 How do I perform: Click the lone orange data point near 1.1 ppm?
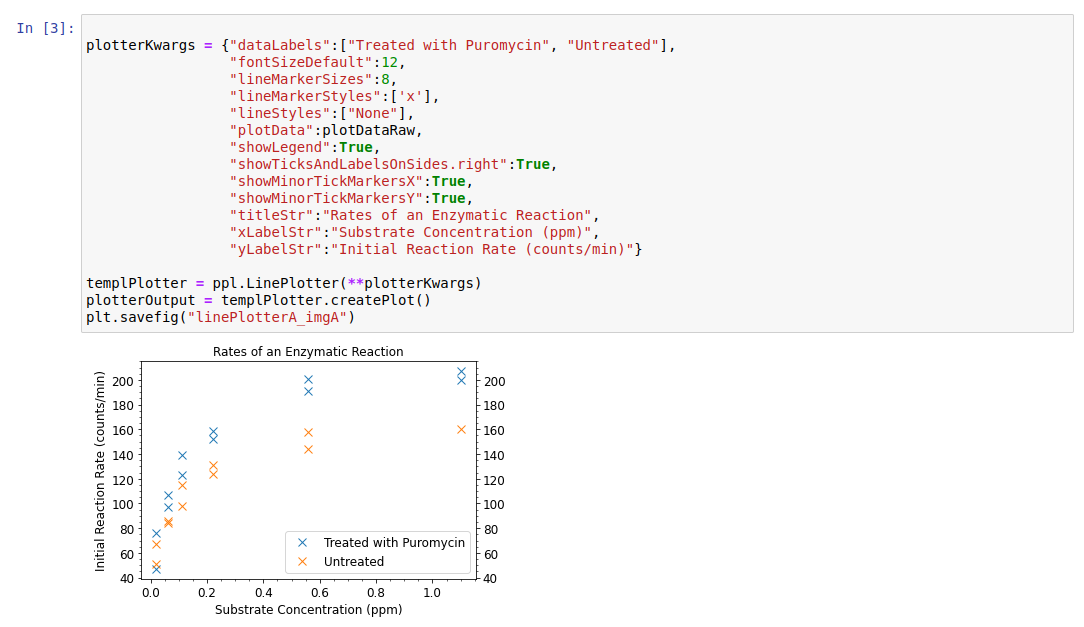coord(461,430)
